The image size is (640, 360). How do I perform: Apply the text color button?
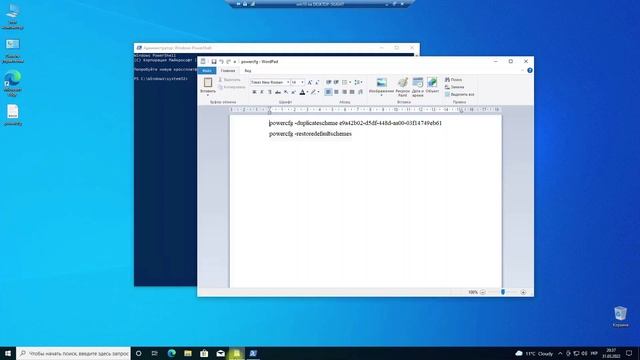302,92
